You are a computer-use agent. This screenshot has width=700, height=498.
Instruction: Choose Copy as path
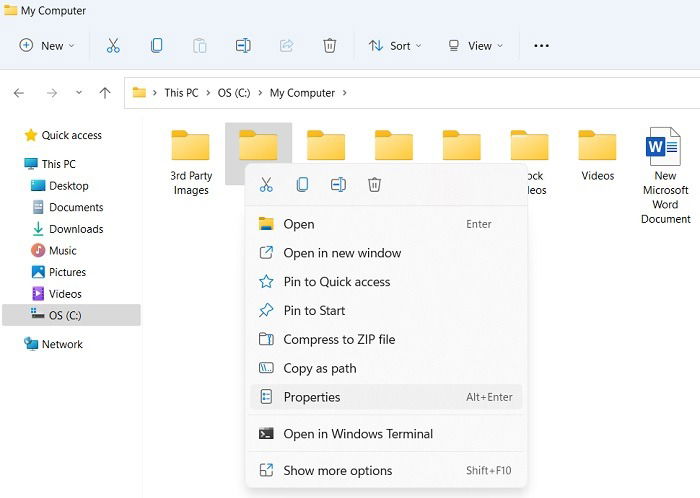click(386, 368)
